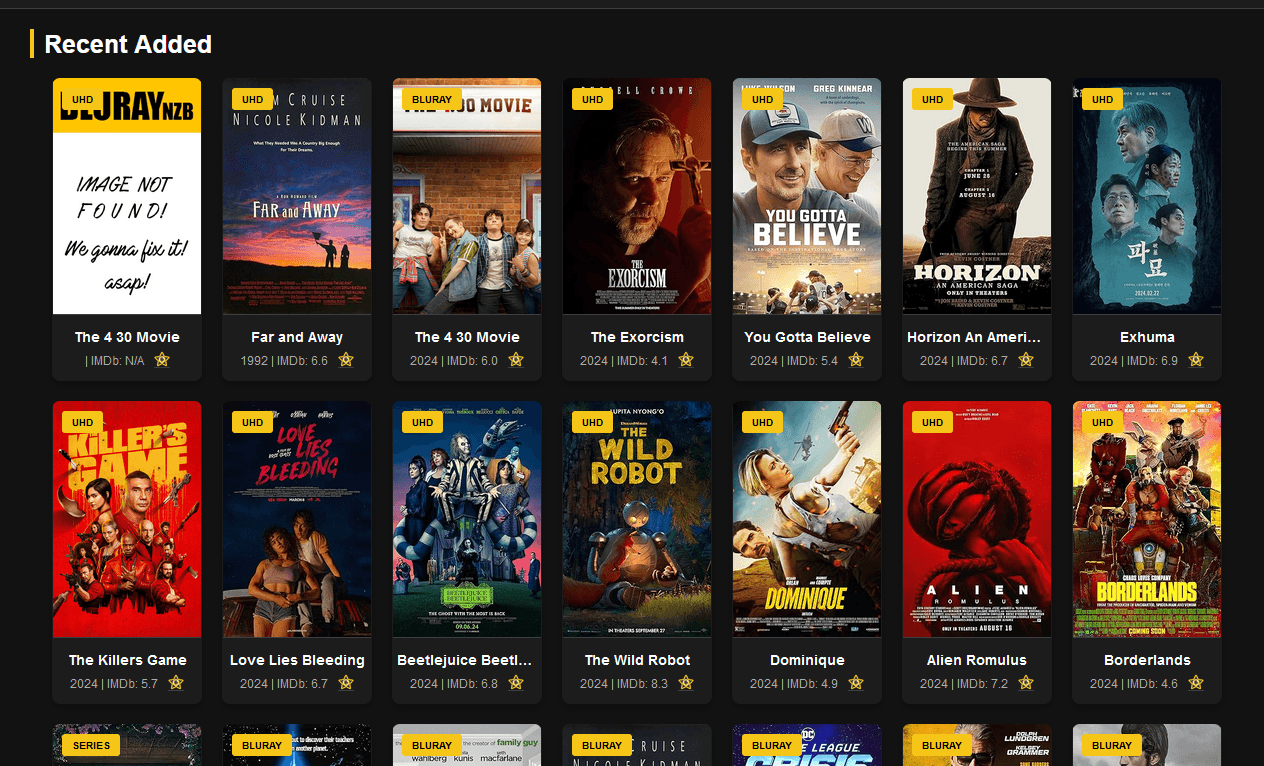Click the star icon under Borderlands
The height and width of the screenshot is (766, 1264).
(x=1196, y=683)
